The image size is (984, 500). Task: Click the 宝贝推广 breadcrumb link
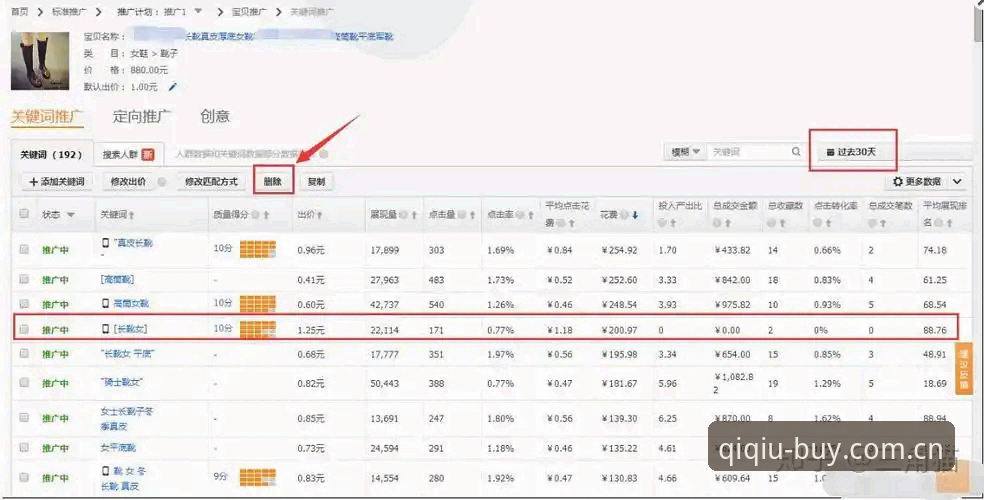tap(249, 11)
